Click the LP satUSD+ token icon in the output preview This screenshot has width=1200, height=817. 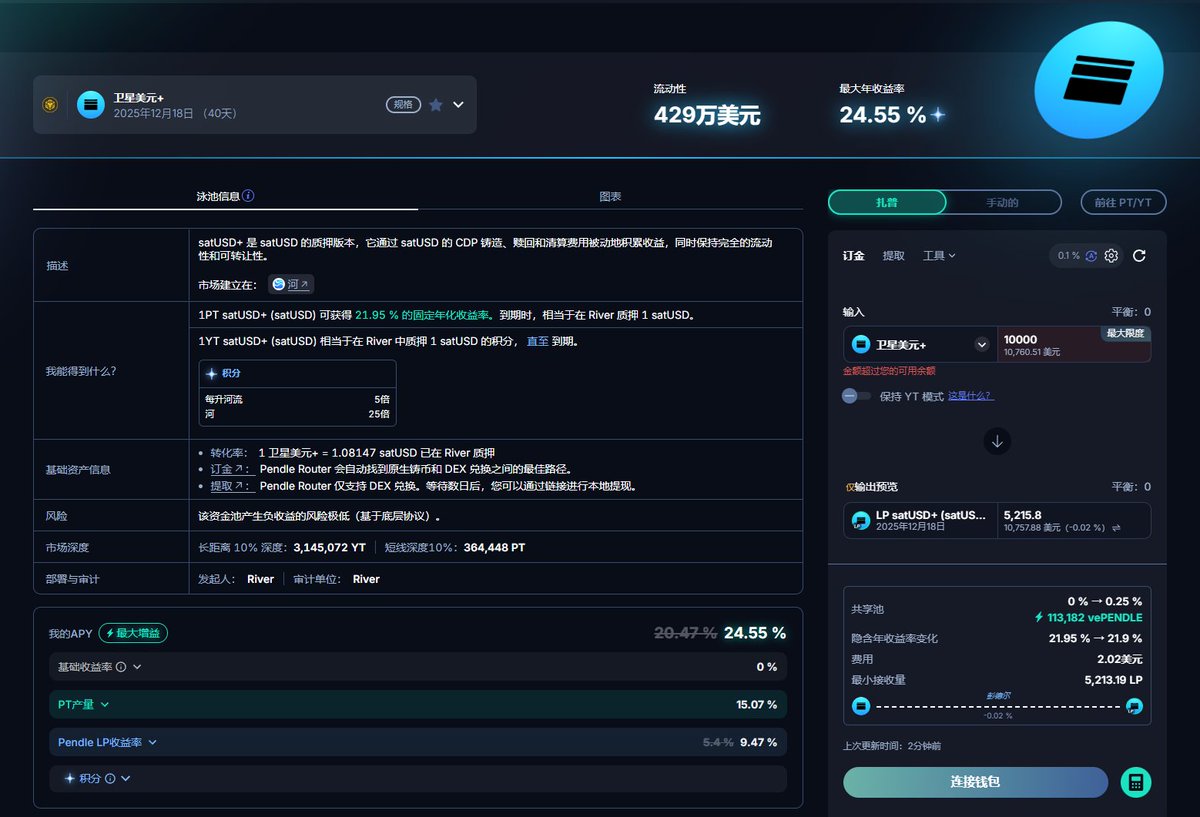pyautogui.click(x=861, y=520)
